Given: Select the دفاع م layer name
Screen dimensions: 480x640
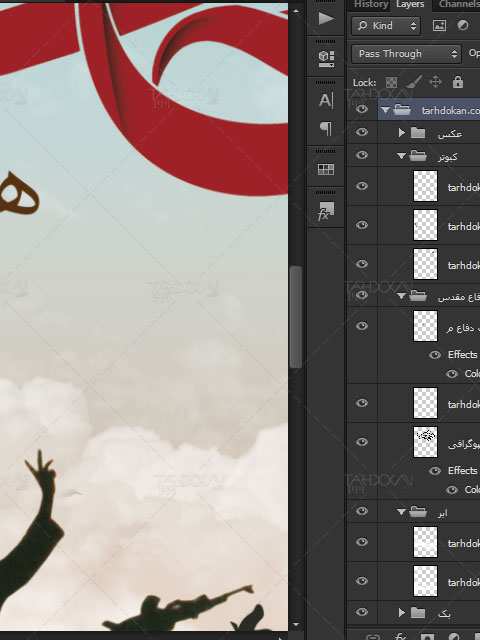Looking at the screenshot, I should 462,327.
